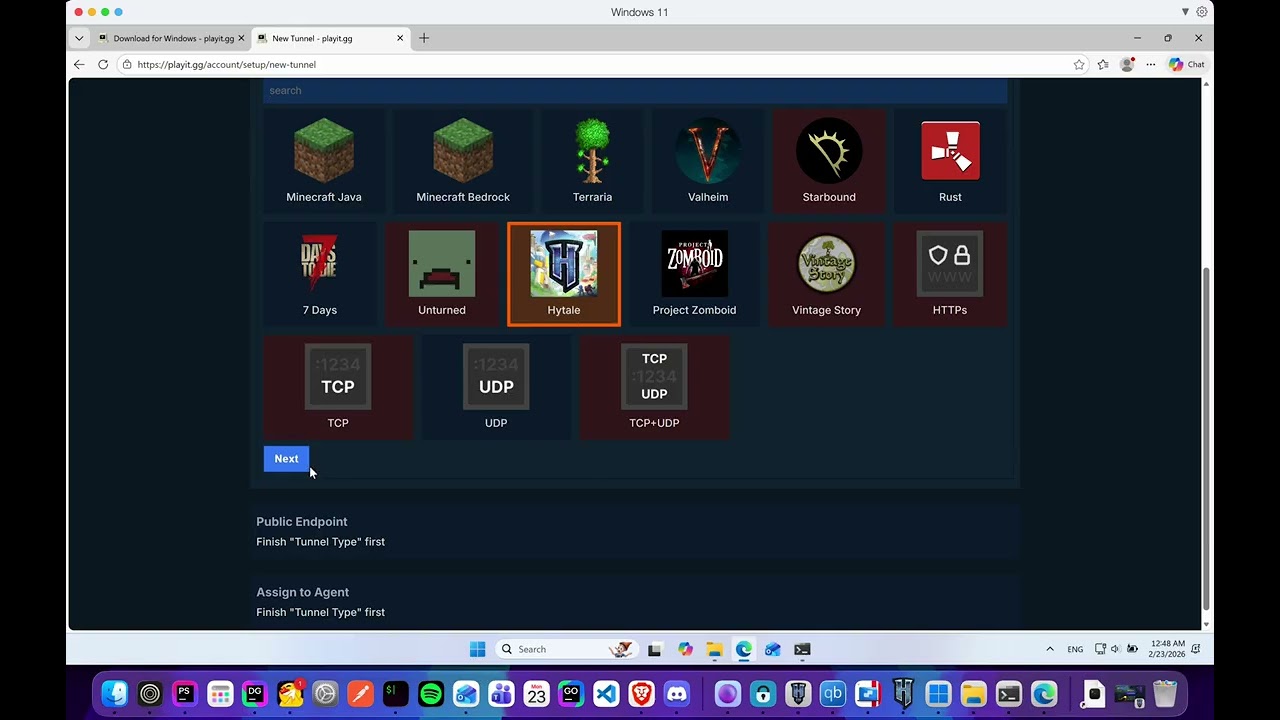
Task: Launch Spotify from the macOS Dock
Action: coord(431,693)
